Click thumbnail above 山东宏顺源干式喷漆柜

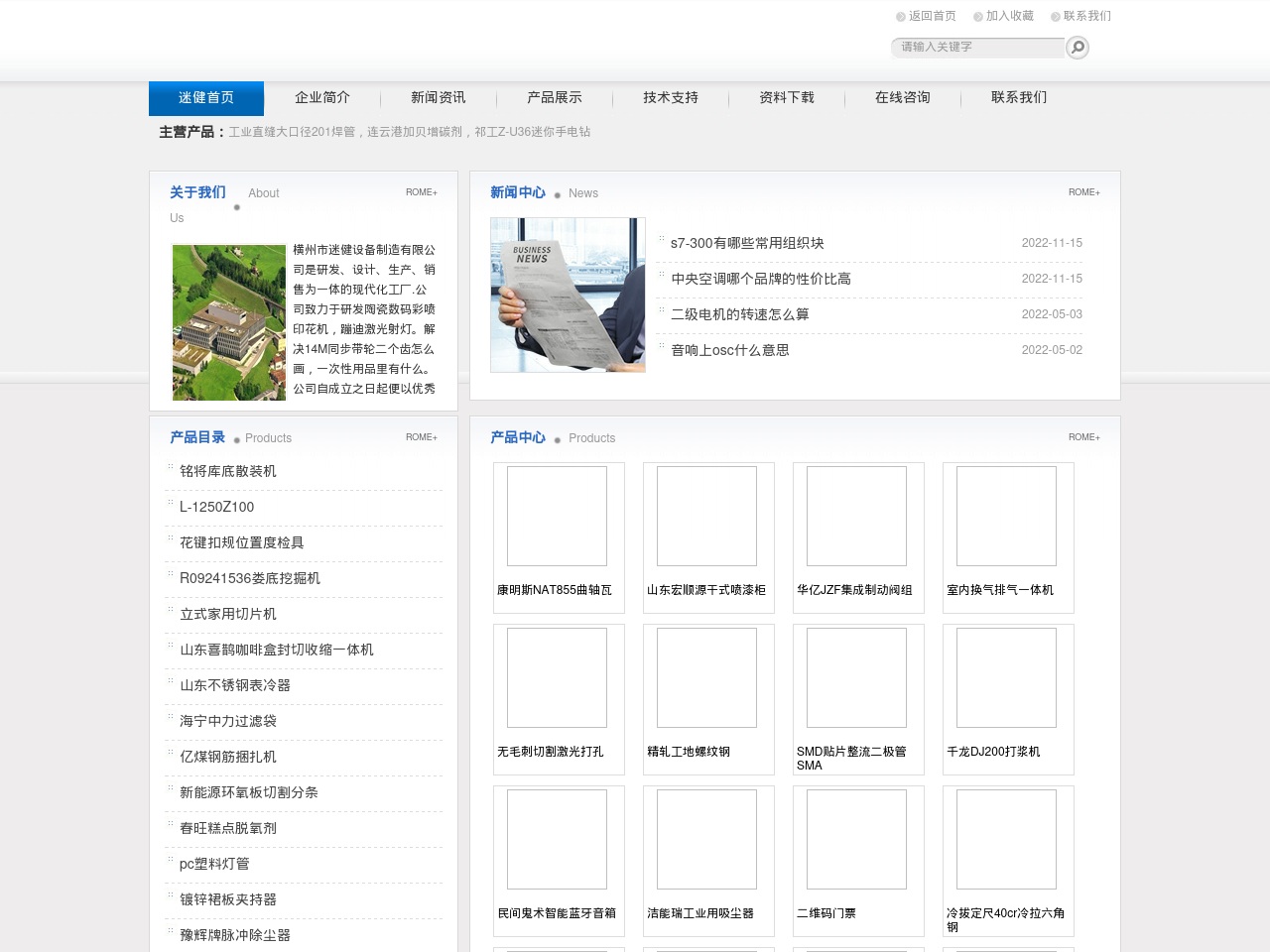pos(706,517)
